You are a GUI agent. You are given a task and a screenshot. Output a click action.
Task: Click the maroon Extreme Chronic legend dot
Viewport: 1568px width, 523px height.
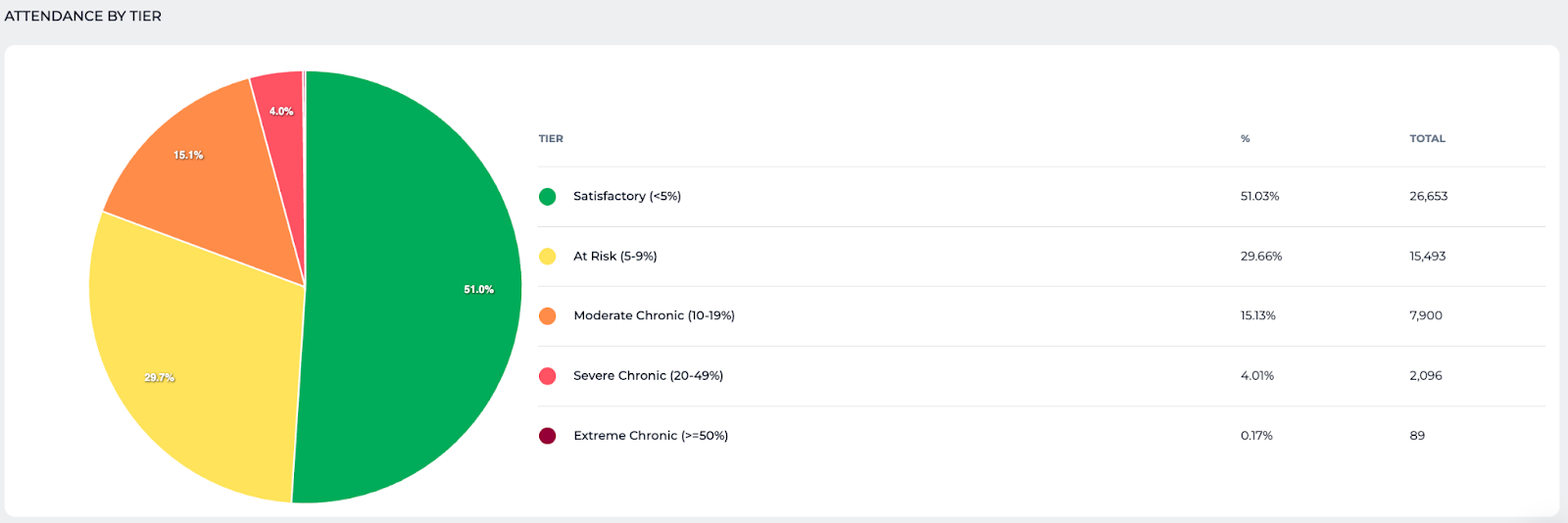pyautogui.click(x=547, y=436)
